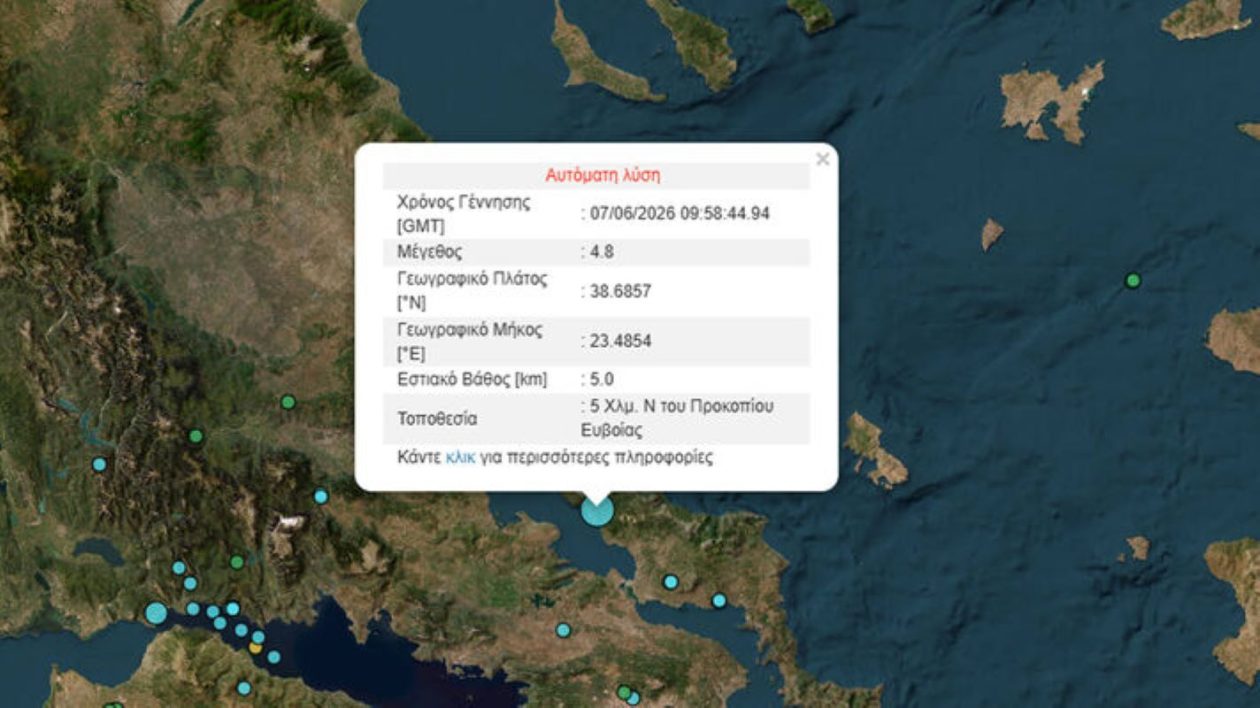Select the large cyan marker on the western Gulf of Corinth coast
The height and width of the screenshot is (708, 1260).
coord(156,613)
